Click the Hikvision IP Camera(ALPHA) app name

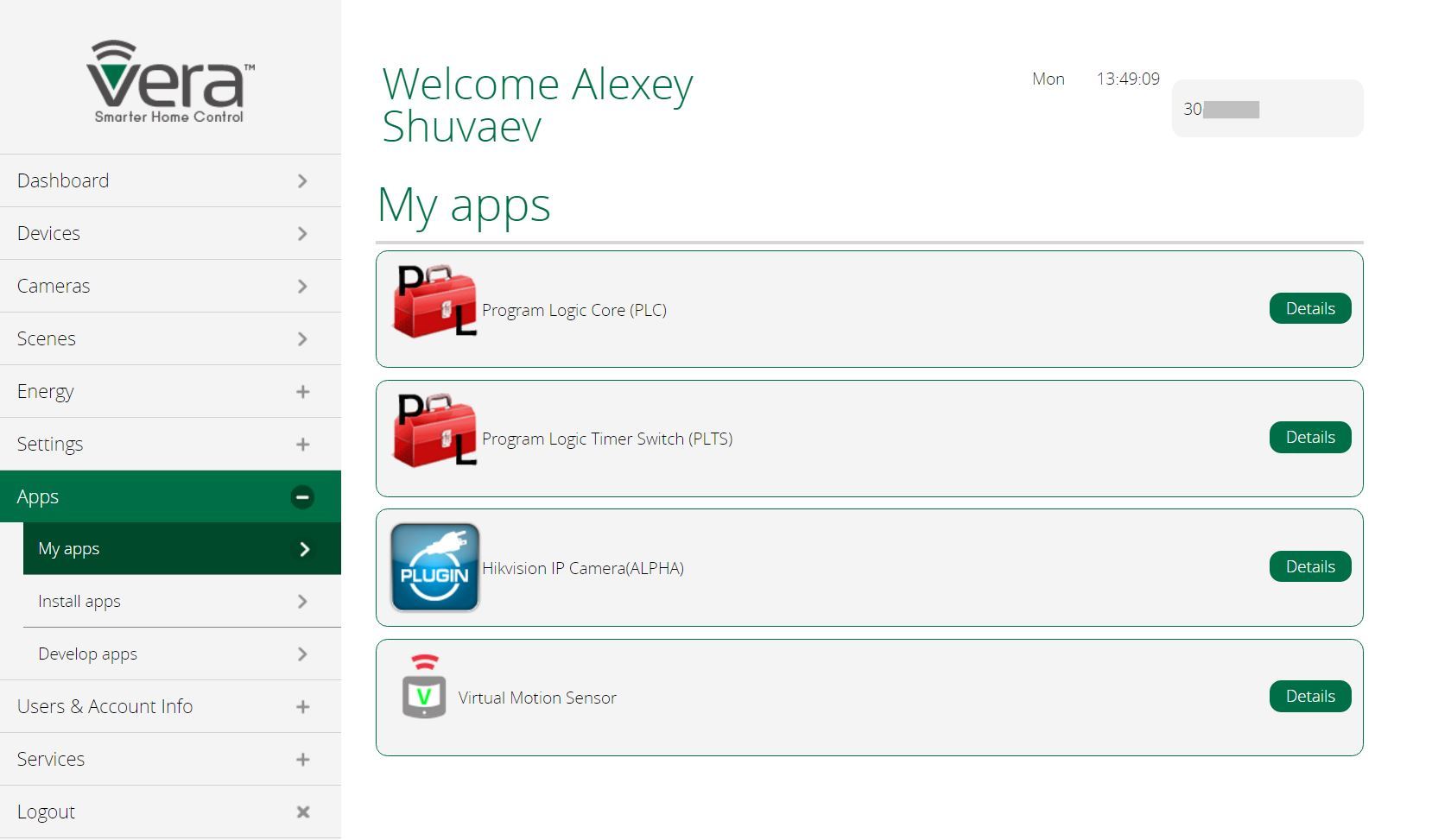[x=583, y=568]
